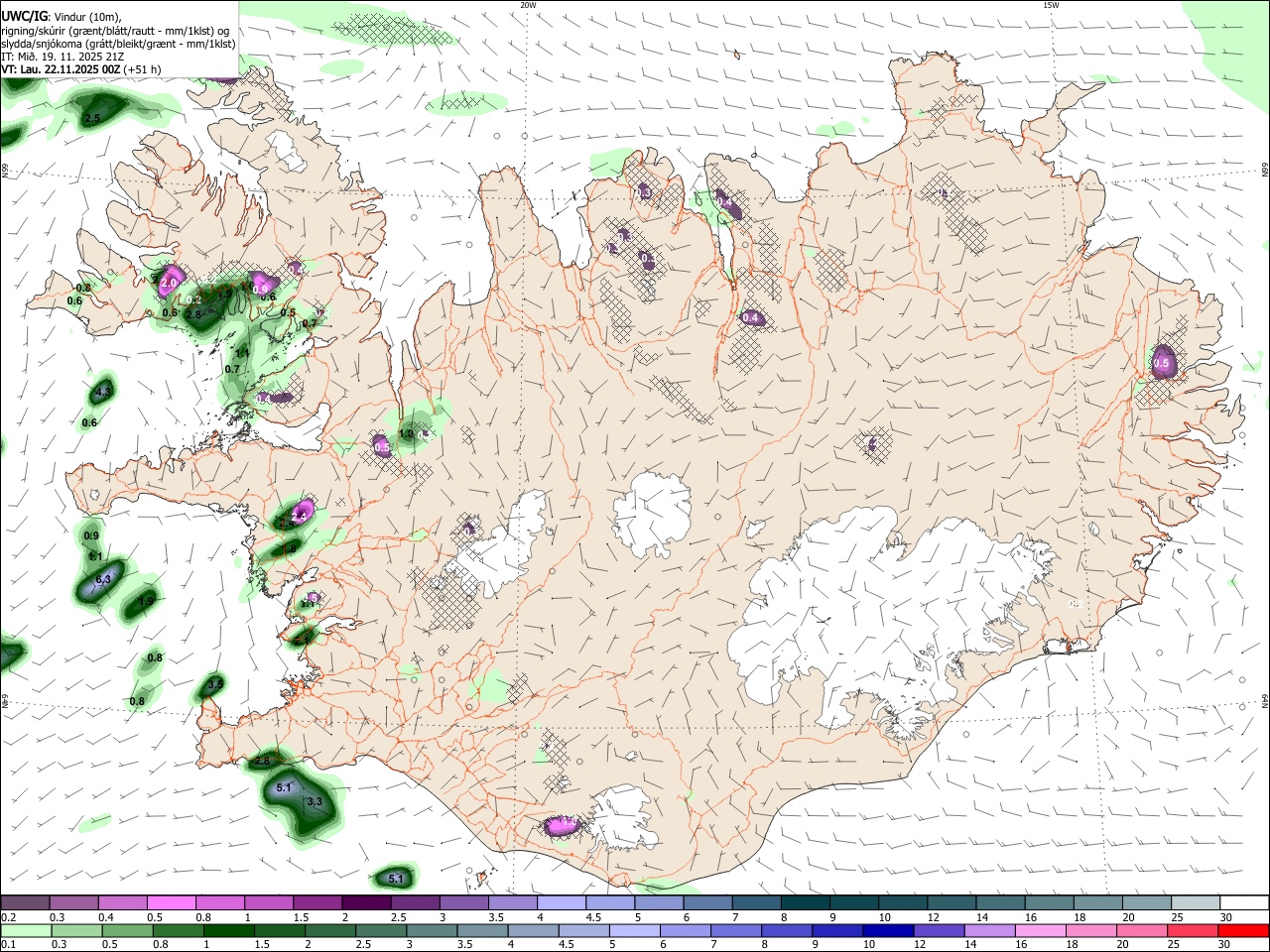
Task: Click the '20W' longitude label
Action: [x=528, y=5]
